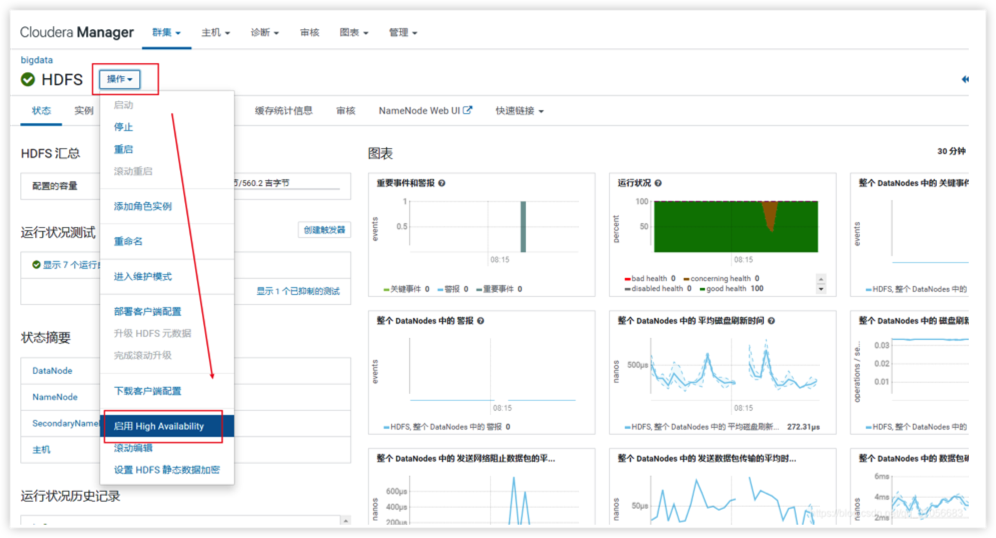
Task: Click the HDFS green health status icon
Action: 28,79
